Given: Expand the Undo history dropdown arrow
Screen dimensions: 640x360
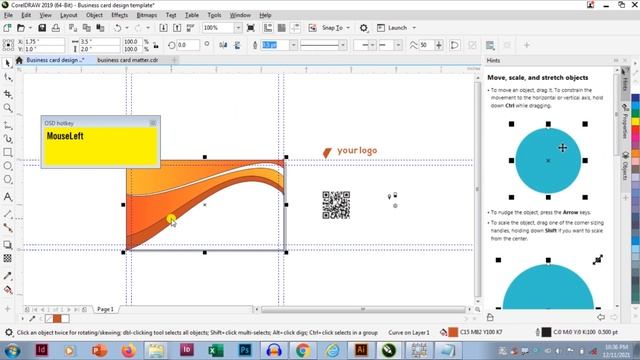Looking at the screenshot, I should pyautogui.click(x=127, y=28).
